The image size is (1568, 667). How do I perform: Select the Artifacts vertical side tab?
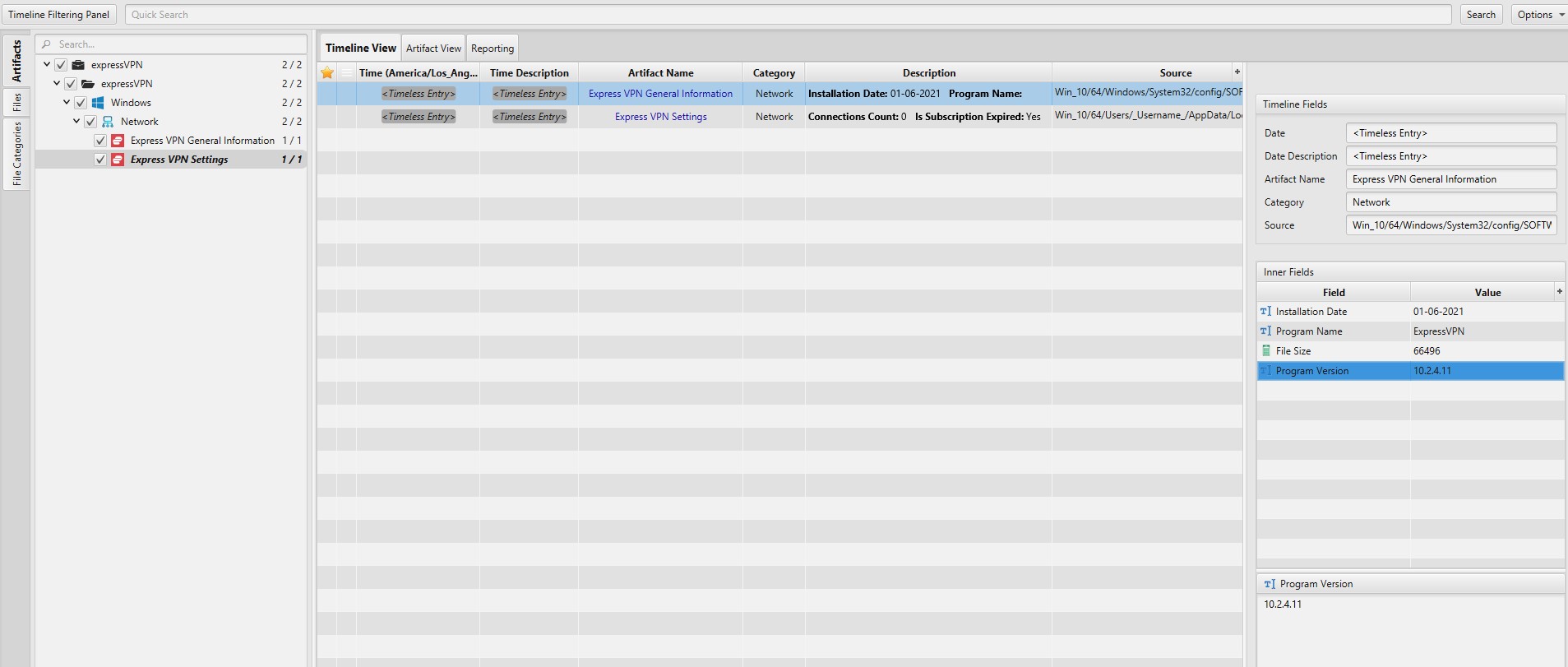click(x=16, y=61)
